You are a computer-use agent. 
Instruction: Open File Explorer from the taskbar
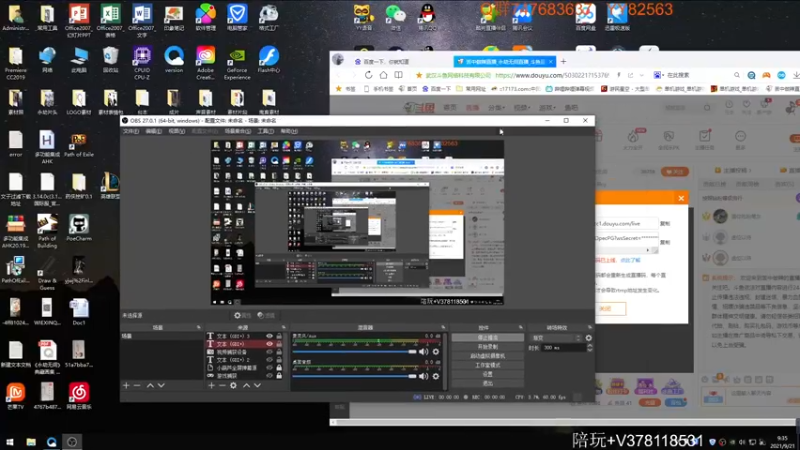click(31, 442)
